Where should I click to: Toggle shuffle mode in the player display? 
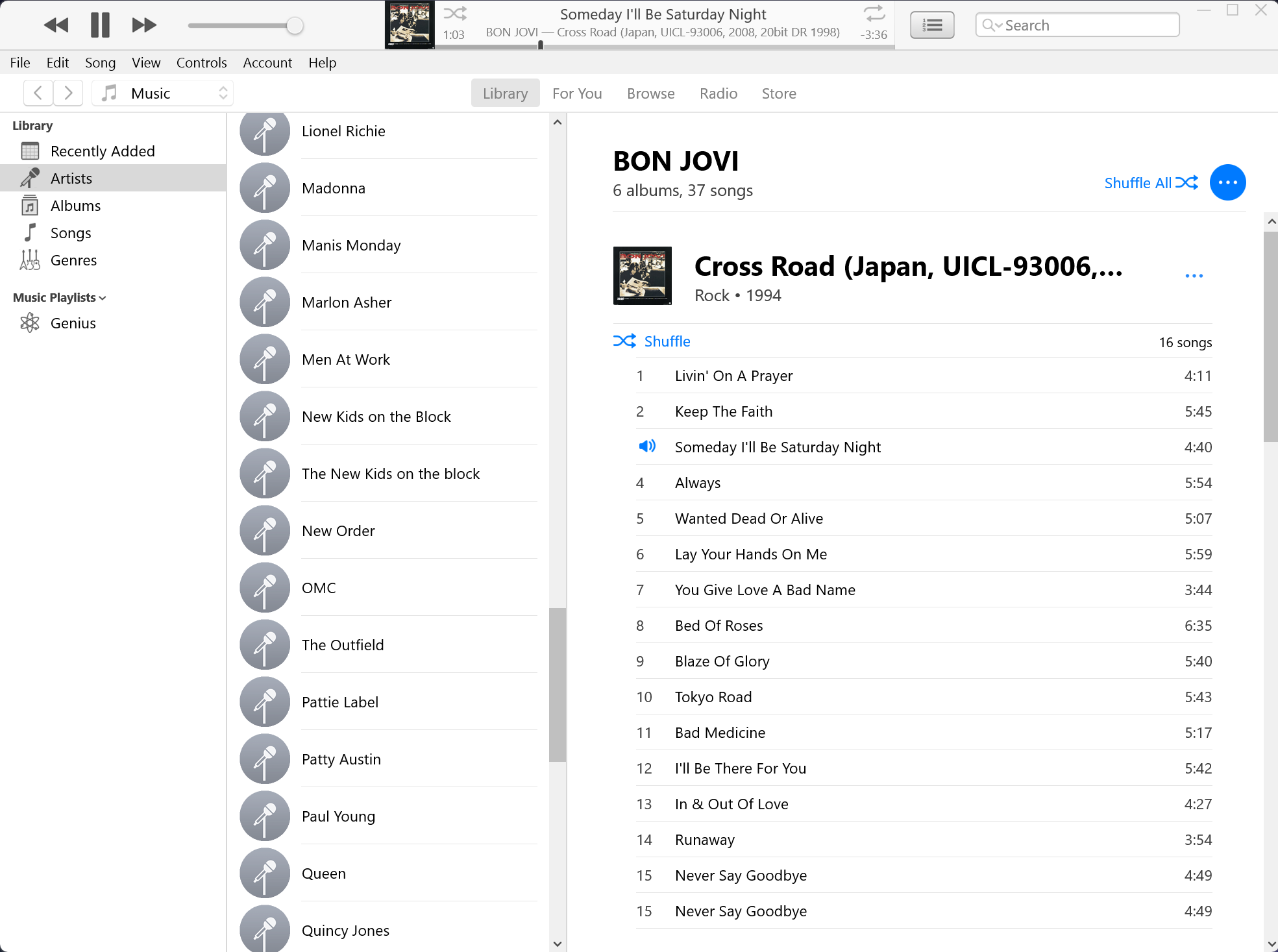click(x=454, y=14)
